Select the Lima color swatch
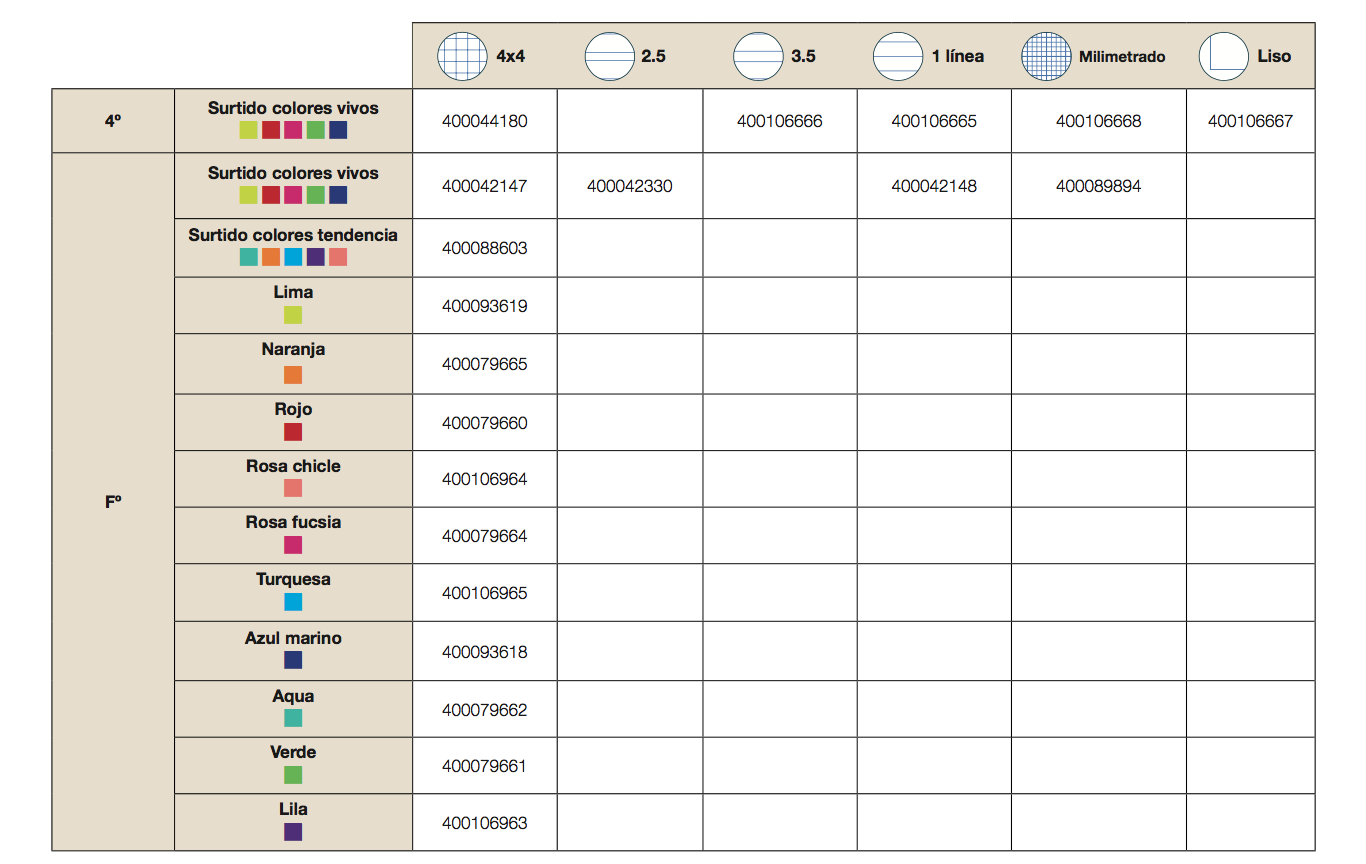This screenshot has height=864, width=1366. (x=293, y=315)
